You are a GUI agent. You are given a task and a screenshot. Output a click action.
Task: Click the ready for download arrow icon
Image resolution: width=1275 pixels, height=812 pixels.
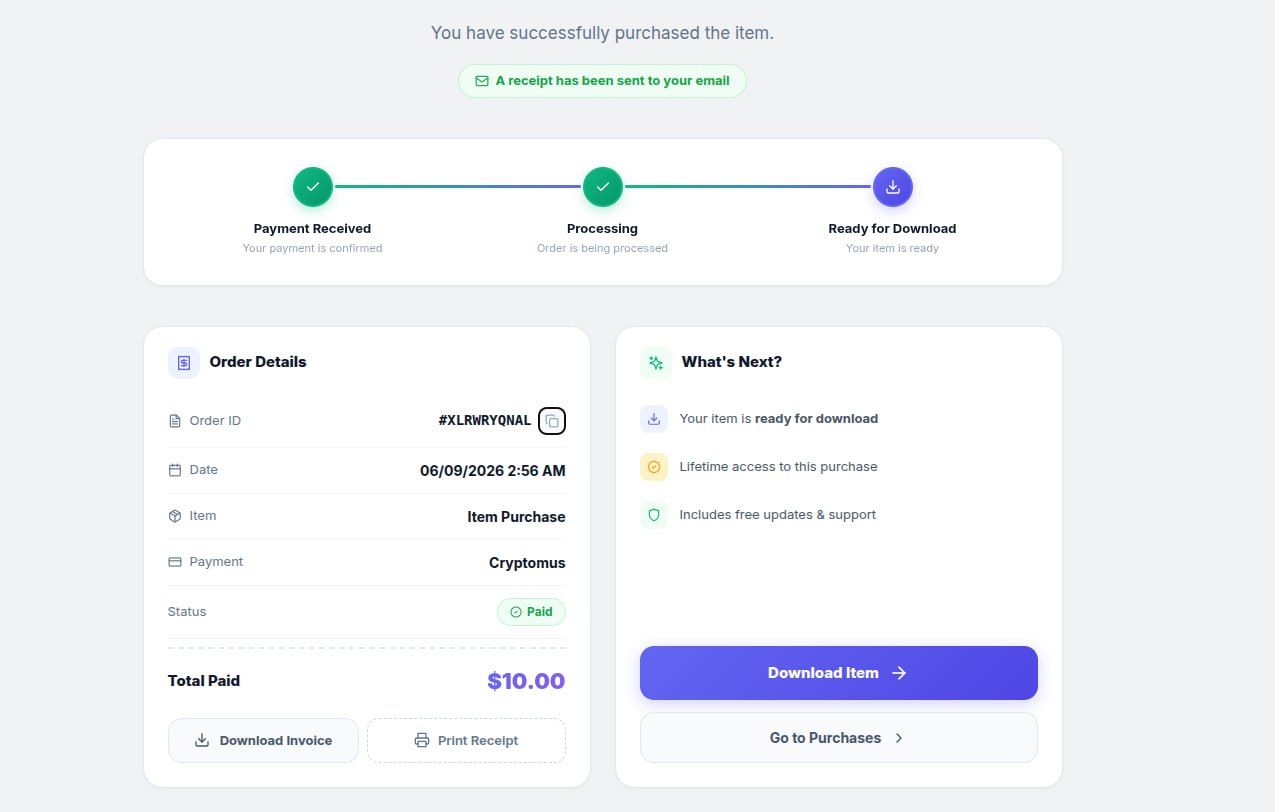click(654, 419)
